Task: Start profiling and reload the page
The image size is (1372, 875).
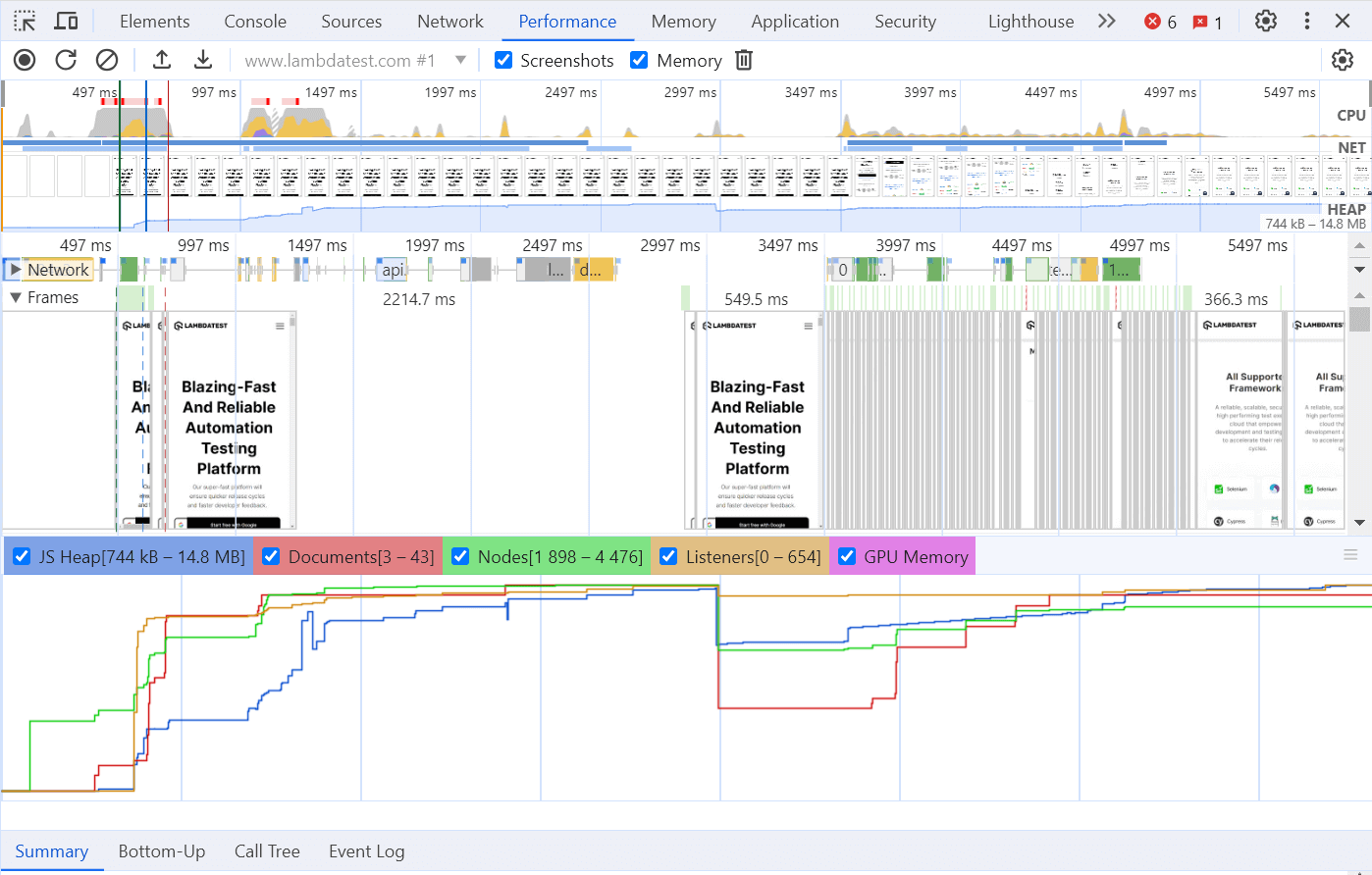Action: pos(66,60)
